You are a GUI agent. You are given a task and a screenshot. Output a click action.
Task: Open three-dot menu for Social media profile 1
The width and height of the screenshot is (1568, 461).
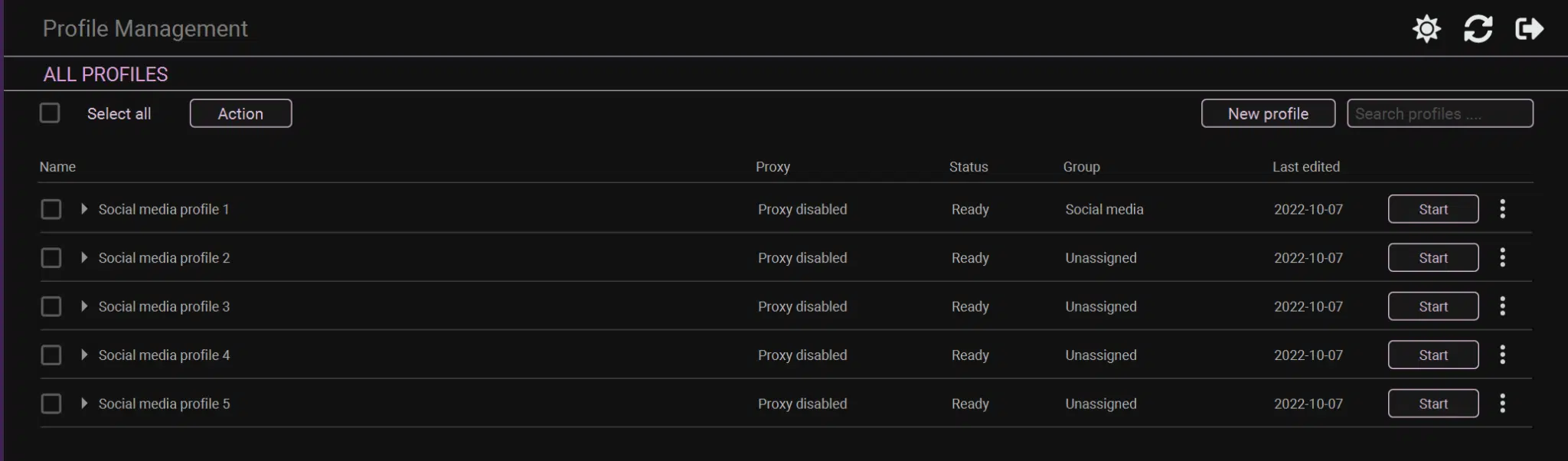click(1502, 209)
